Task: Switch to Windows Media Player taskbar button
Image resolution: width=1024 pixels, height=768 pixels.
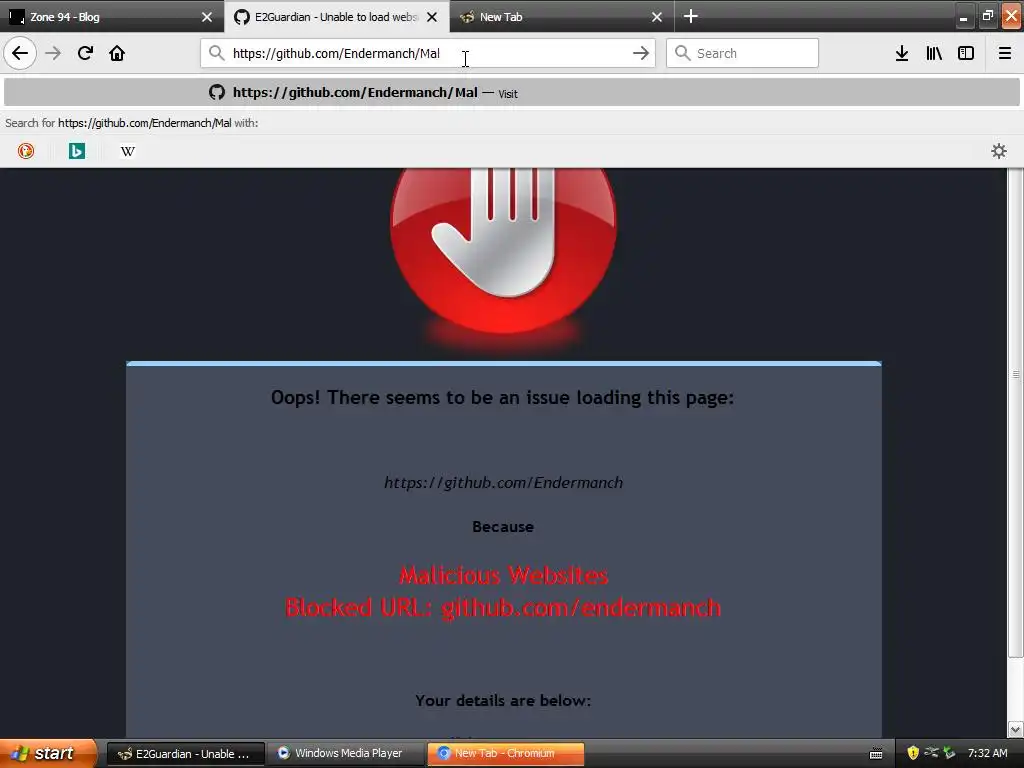Action: [x=345, y=754]
